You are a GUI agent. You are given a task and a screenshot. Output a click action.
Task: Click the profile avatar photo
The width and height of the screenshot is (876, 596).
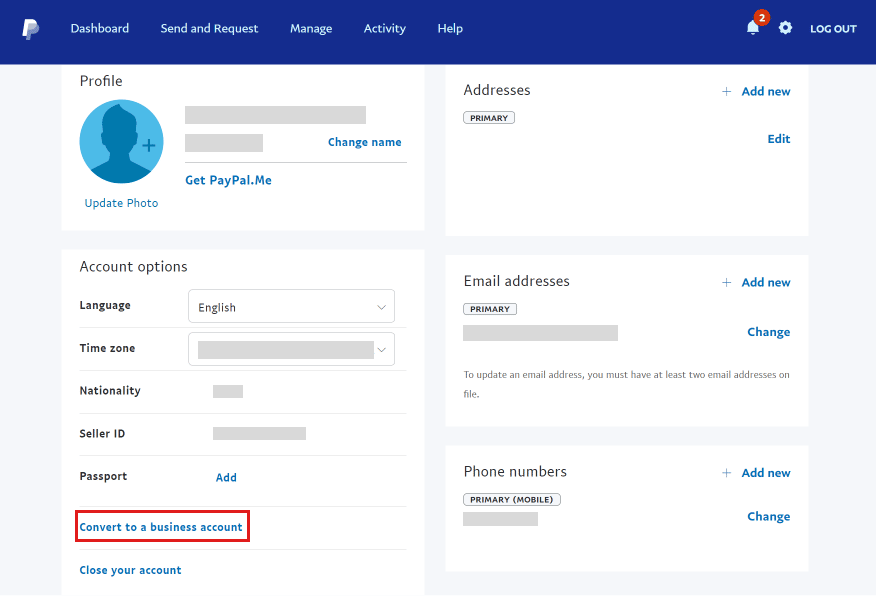(121, 141)
